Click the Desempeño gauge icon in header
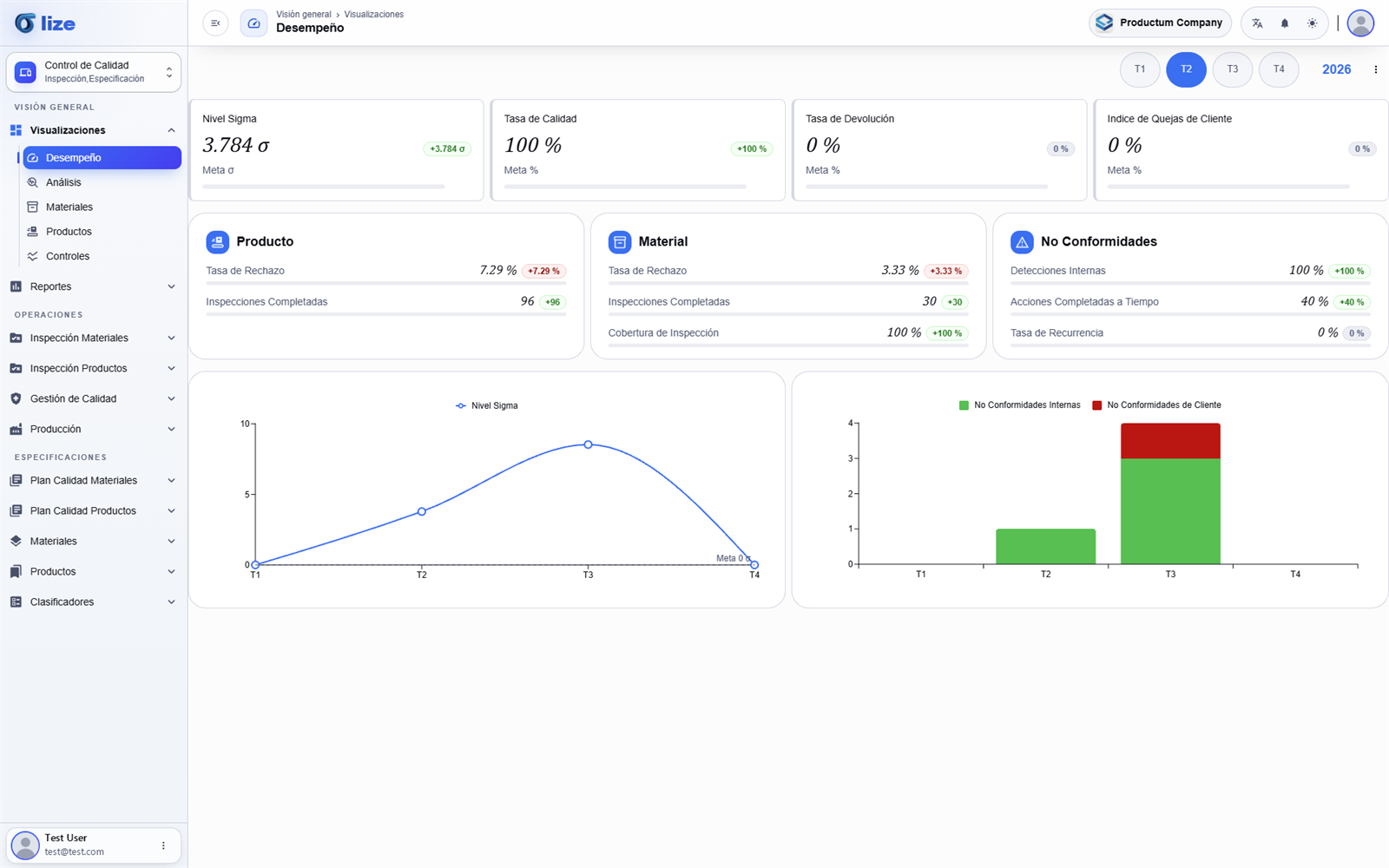Image resolution: width=1389 pixels, height=868 pixels. (x=253, y=23)
